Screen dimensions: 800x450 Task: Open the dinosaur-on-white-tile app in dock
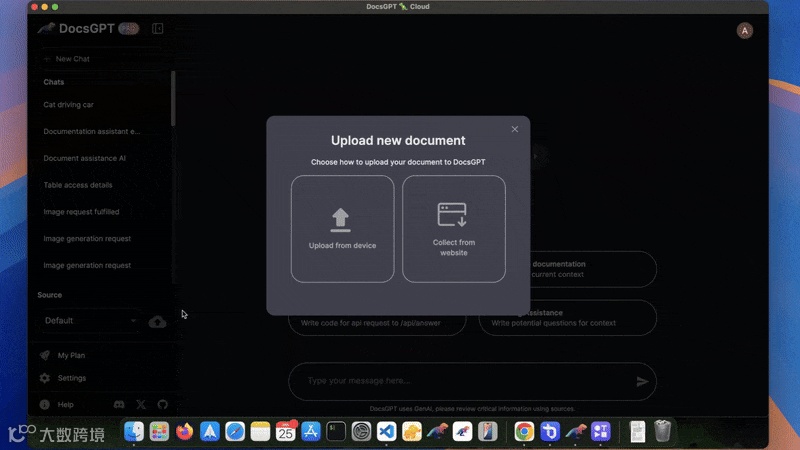click(462, 432)
